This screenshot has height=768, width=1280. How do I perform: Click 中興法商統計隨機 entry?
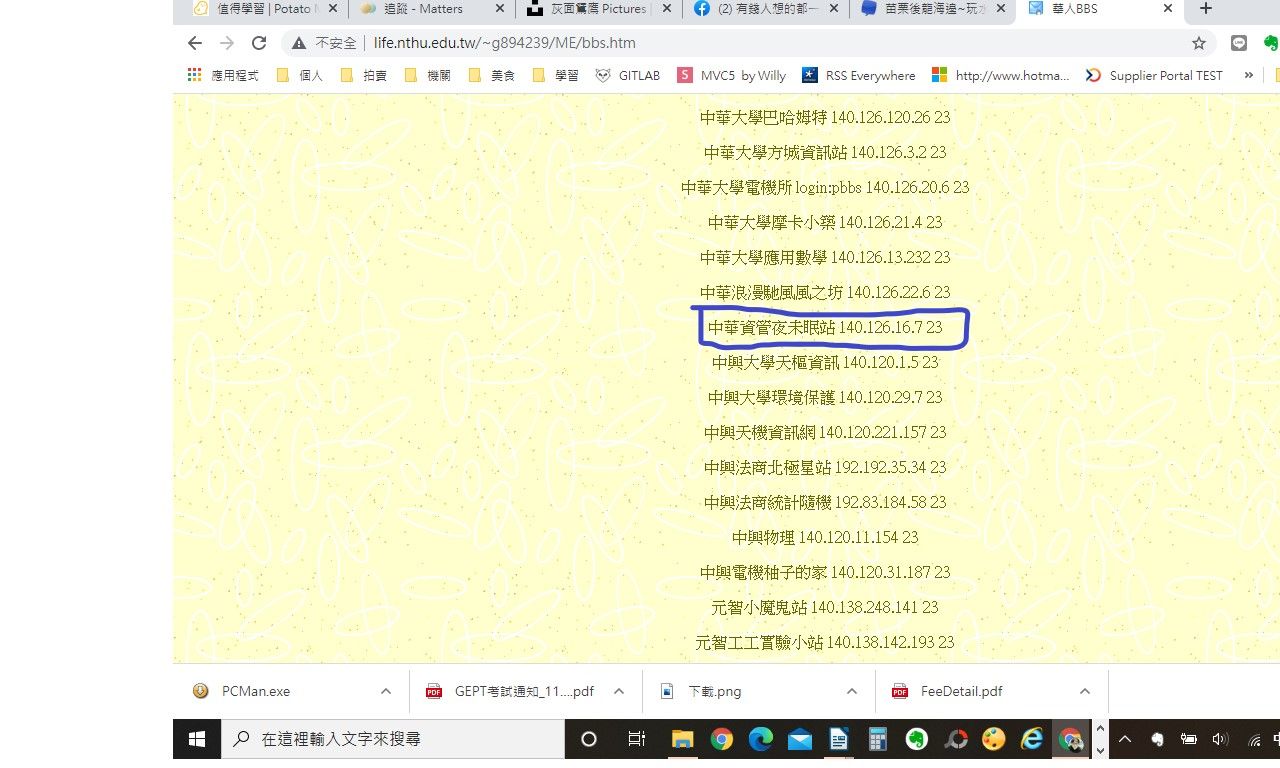coord(825,502)
